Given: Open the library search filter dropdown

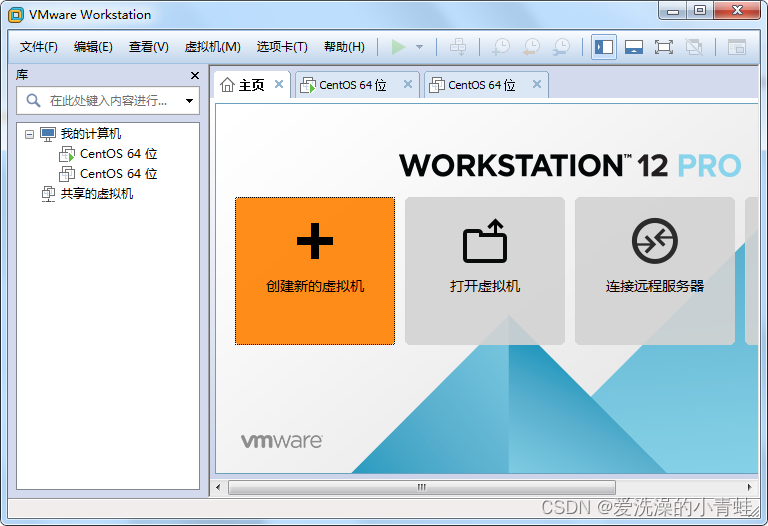Looking at the screenshot, I should (189, 101).
